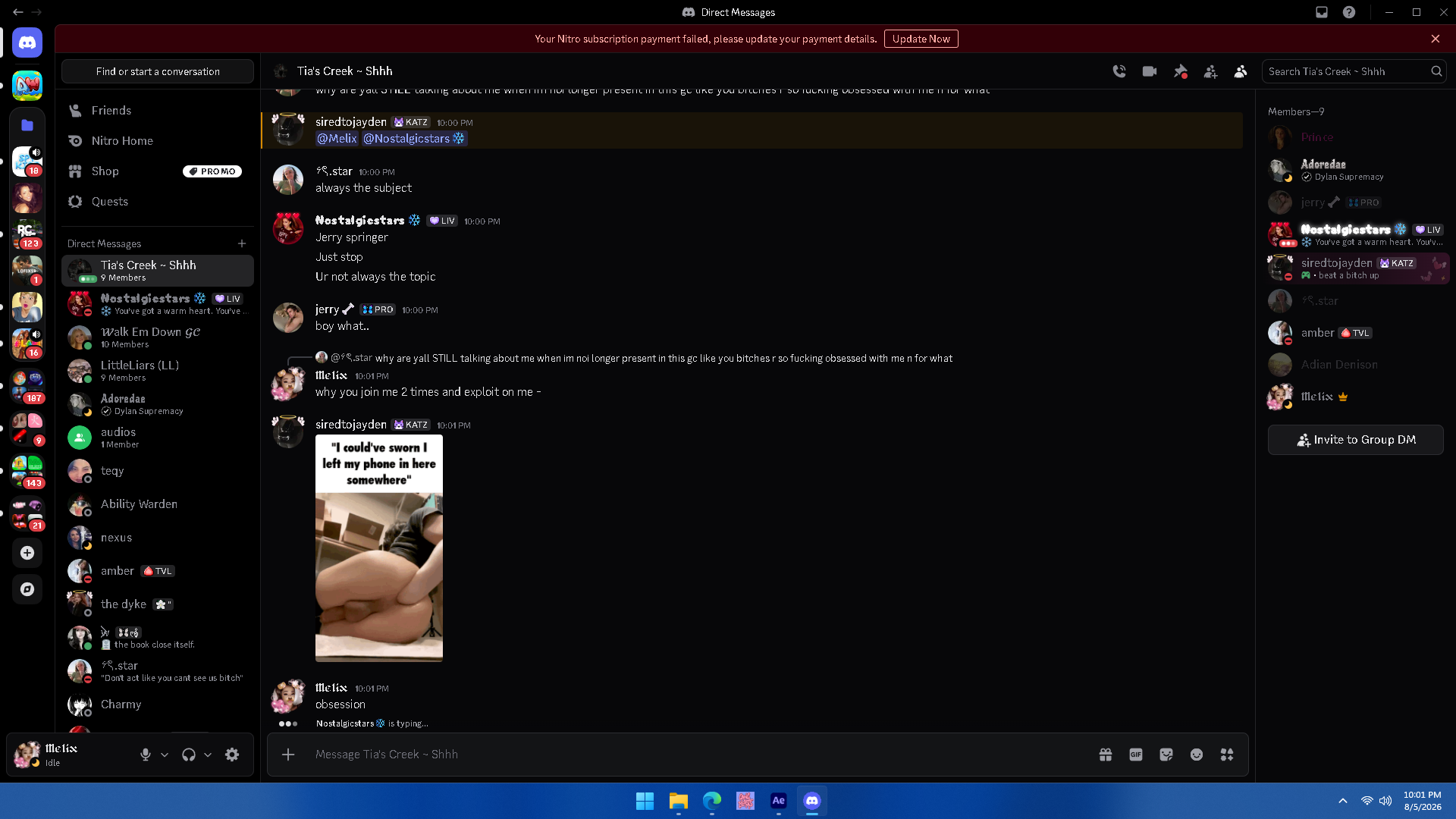Open the blue folder in server bar
This screenshot has height=819, width=1456.
click(27, 125)
